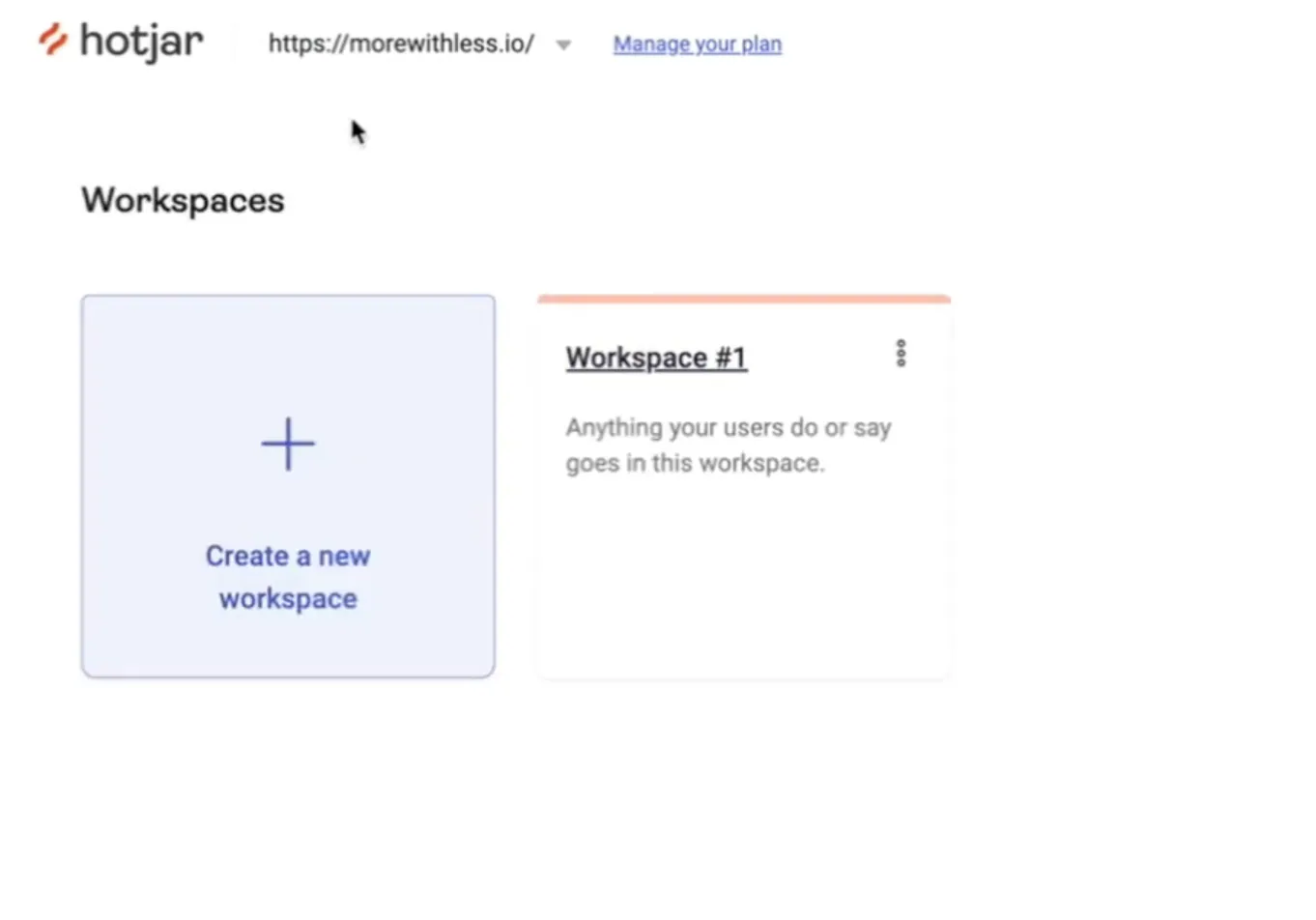The width and height of the screenshot is (1316, 920).
Task: Click the Workspace #1 description text
Action: click(x=729, y=445)
